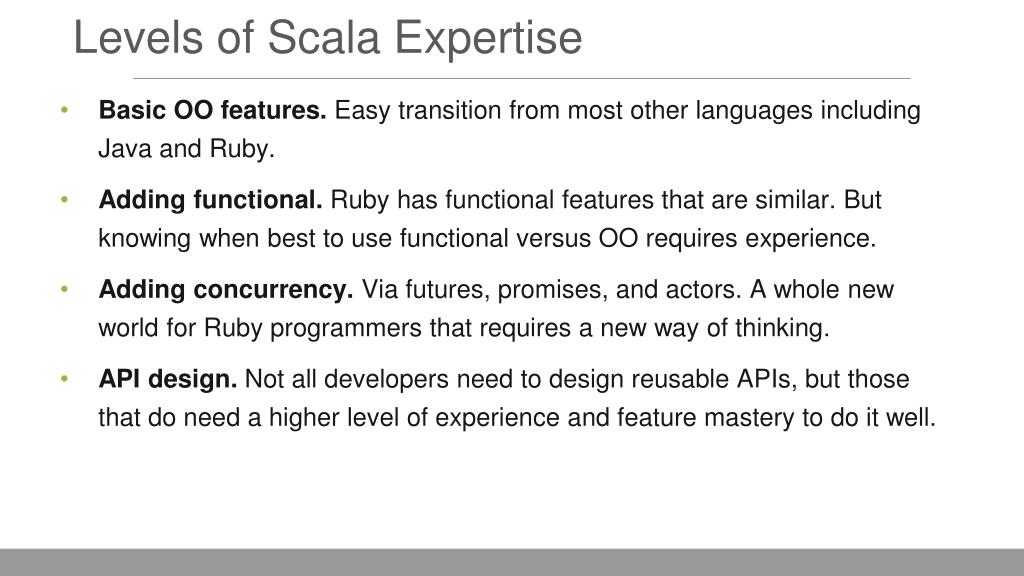Select the bold heading Basic OO features

(x=212, y=110)
